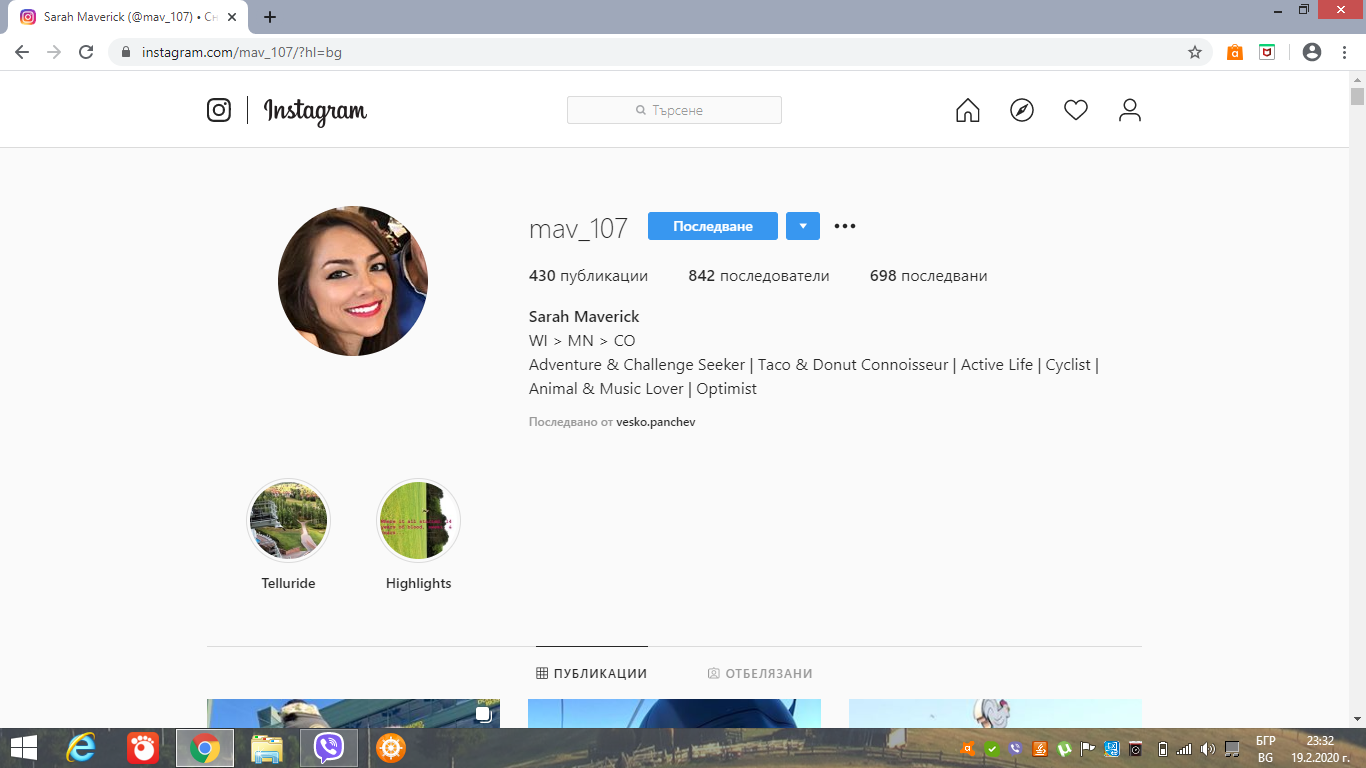Open the Instagram home feed icon
This screenshot has height=768, width=1366.
[967, 110]
